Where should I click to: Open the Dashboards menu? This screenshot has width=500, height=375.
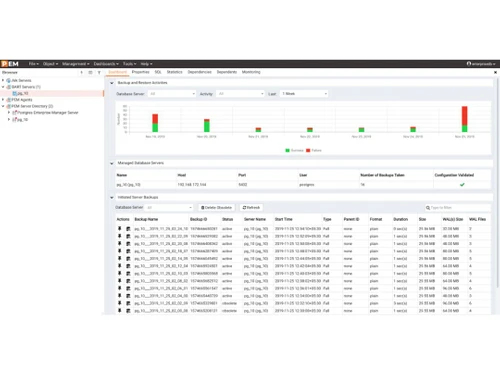tap(106, 64)
